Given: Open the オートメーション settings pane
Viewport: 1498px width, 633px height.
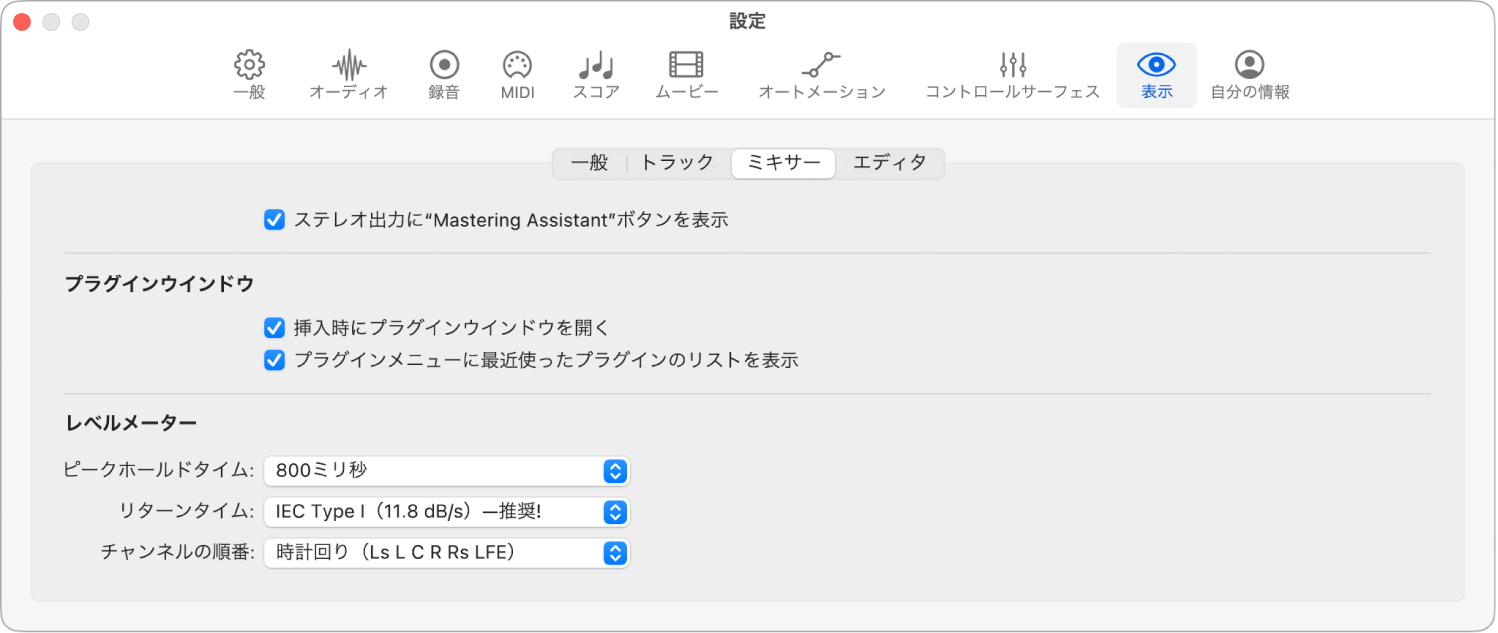Looking at the screenshot, I should tap(821, 74).
